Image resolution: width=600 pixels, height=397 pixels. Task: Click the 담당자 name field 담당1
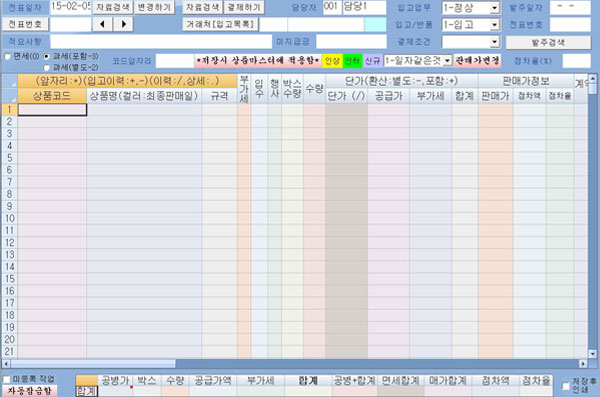pyautogui.click(x=364, y=7)
